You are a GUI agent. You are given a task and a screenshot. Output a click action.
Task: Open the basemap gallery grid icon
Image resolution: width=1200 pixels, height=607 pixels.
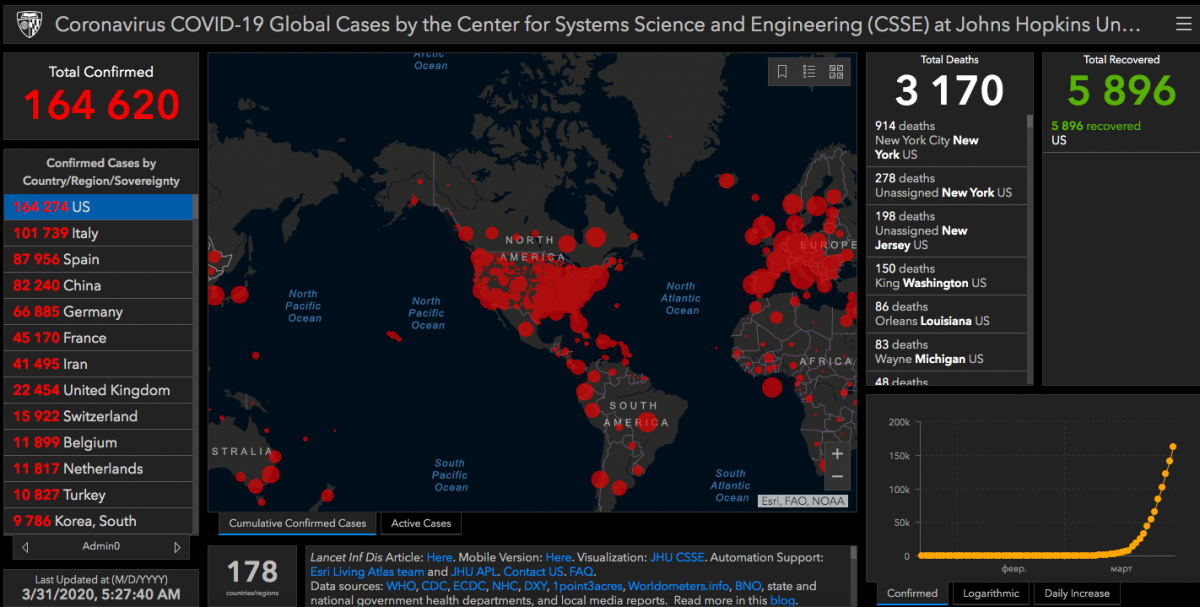point(836,71)
